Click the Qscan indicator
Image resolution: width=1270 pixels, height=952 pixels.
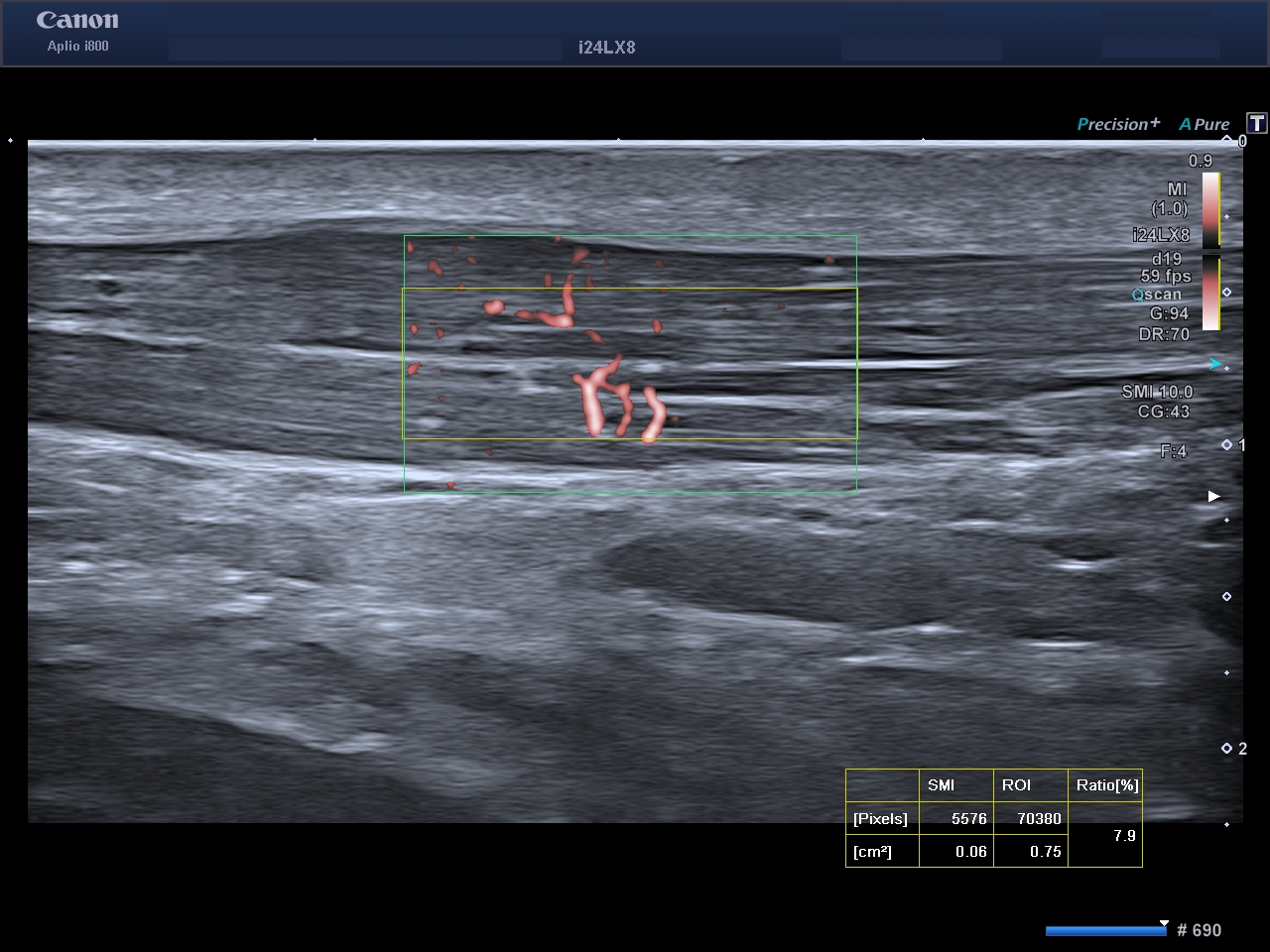[x=1158, y=295]
